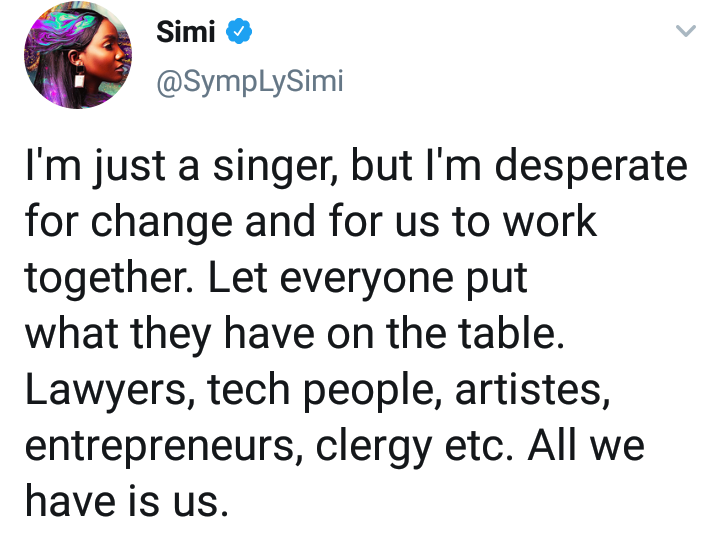
Task: Click the word "artistes," in the tweet
Action: tap(533, 390)
